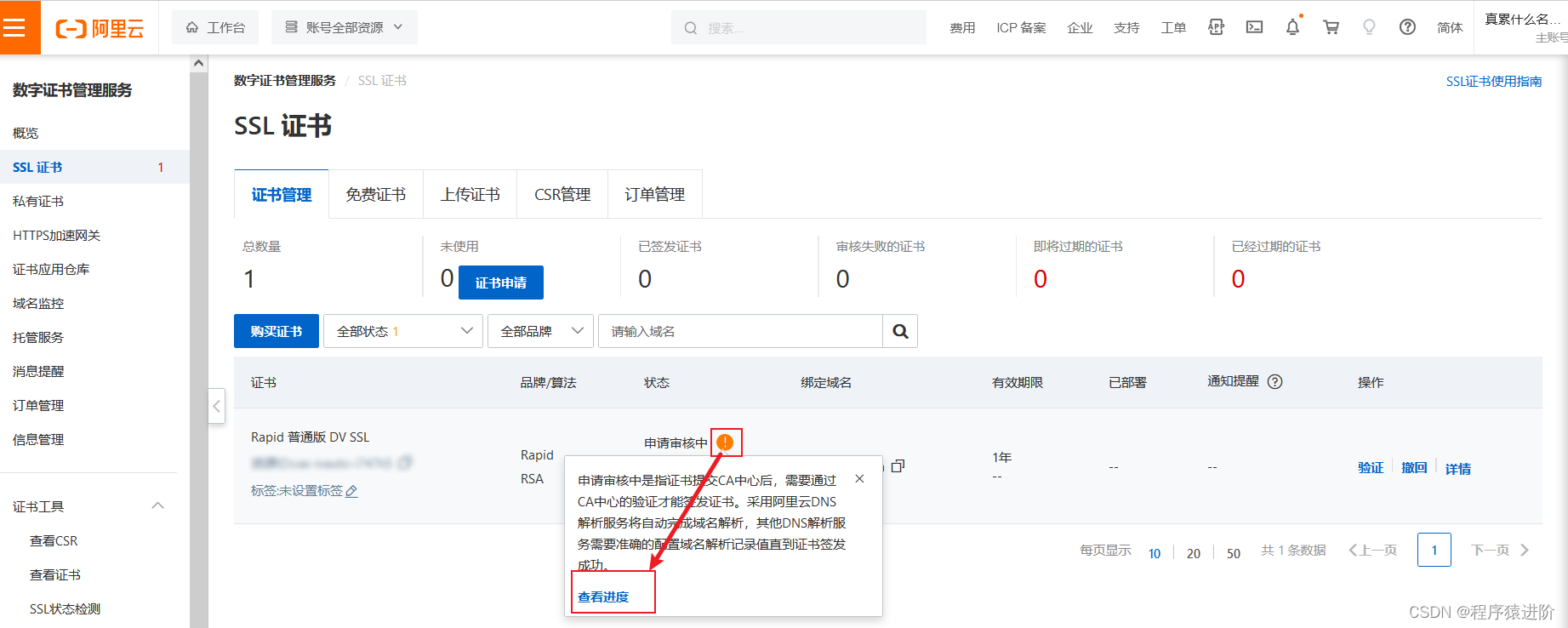The width and height of the screenshot is (1568, 628).
Task: Click the 验证 action link
Action: [1371, 468]
